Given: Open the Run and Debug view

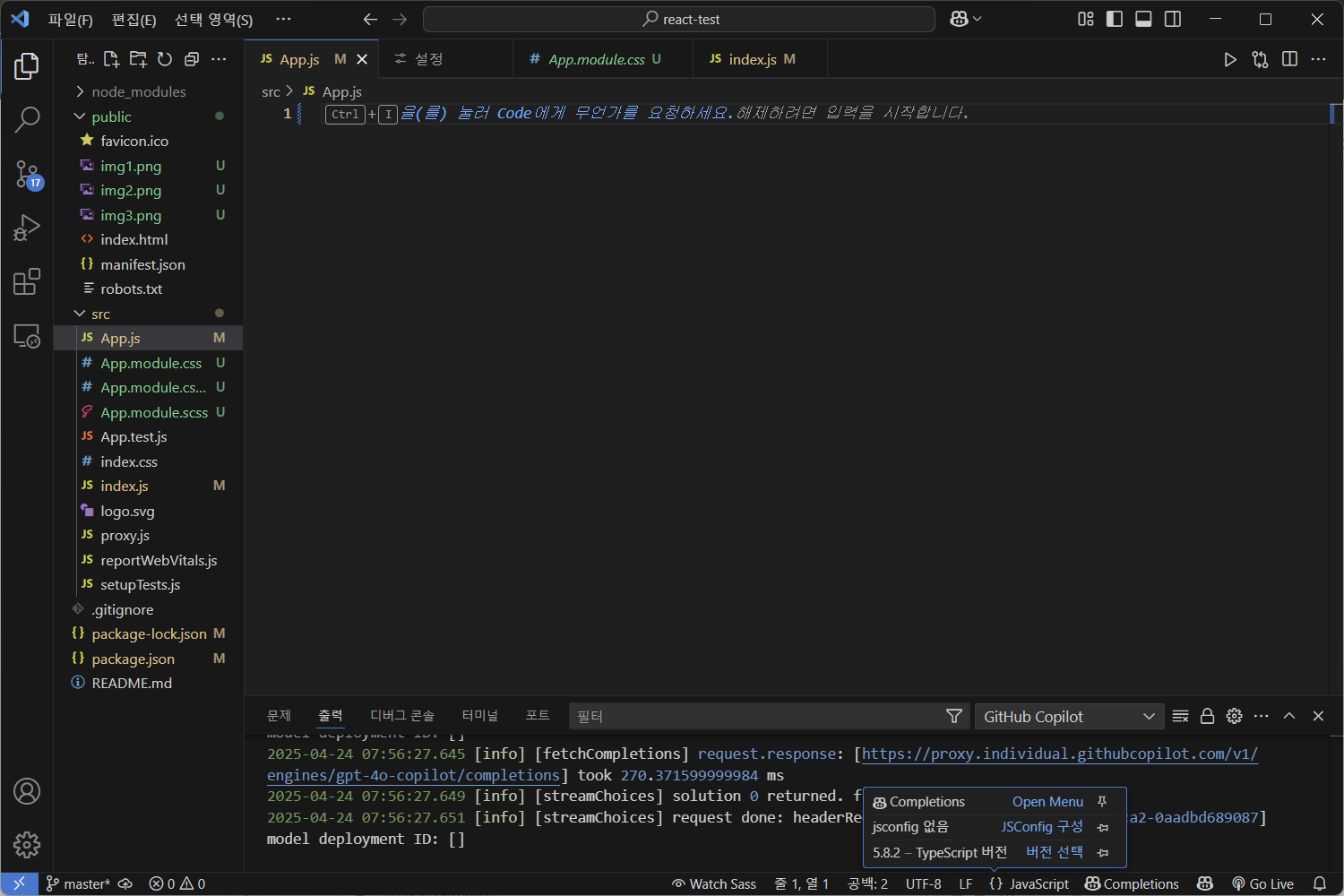Looking at the screenshot, I should click(27, 228).
